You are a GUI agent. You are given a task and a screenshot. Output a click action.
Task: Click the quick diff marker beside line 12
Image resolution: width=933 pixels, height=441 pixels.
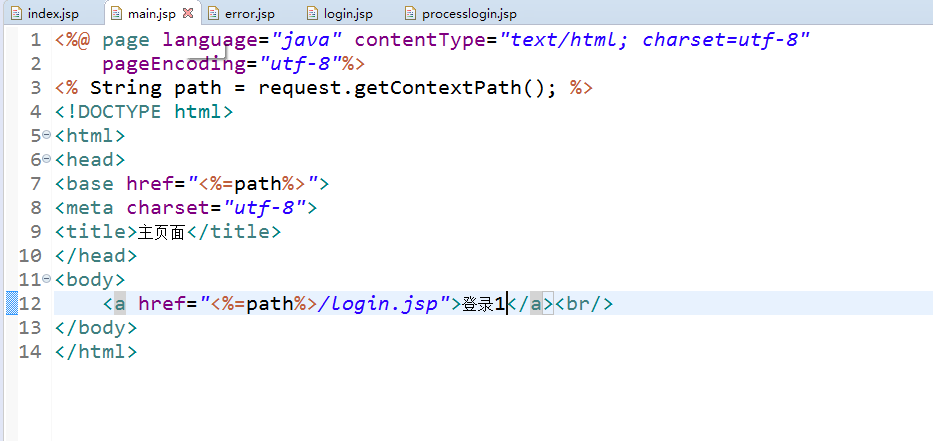pos(11,304)
